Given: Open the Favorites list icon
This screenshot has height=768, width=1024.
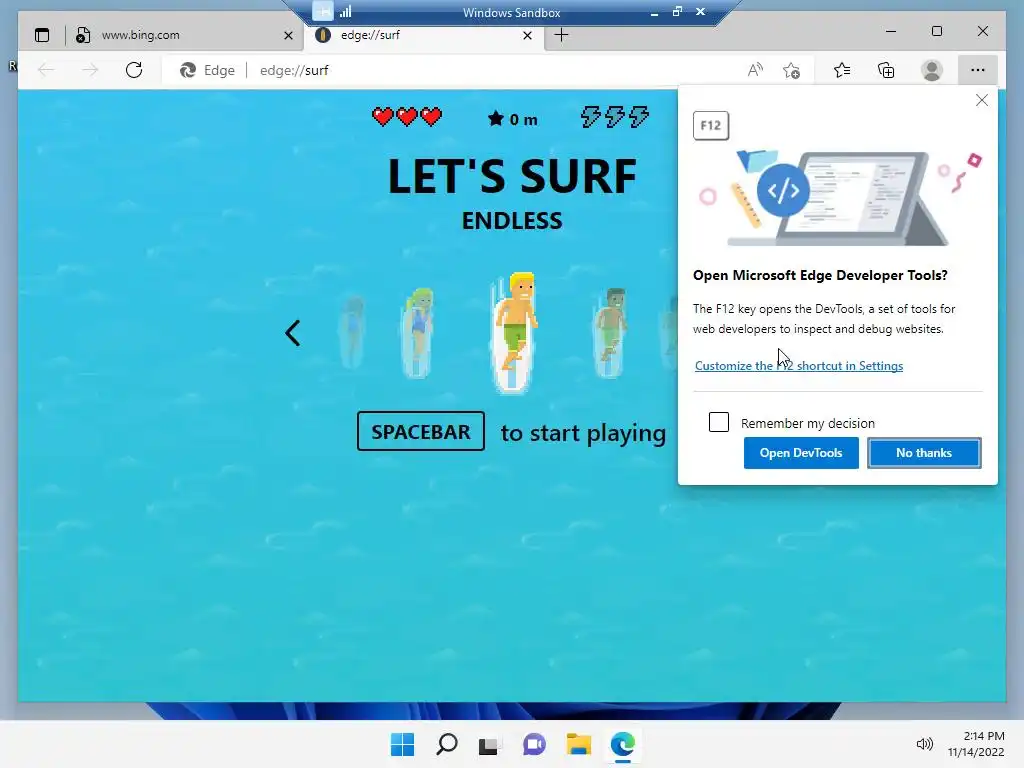Looking at the screenshot, I should [842, 70].
